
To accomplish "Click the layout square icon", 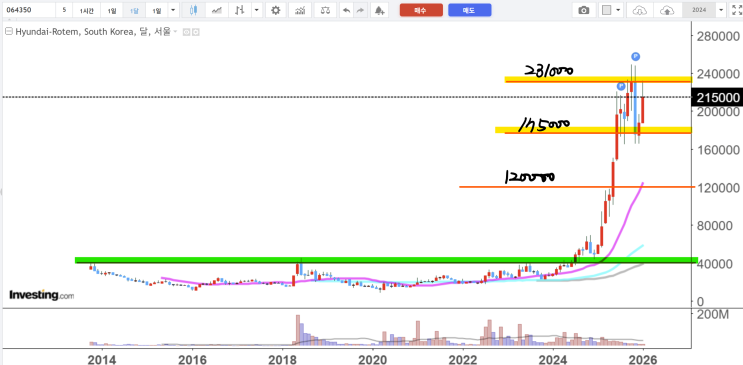I will coord(607,10).
